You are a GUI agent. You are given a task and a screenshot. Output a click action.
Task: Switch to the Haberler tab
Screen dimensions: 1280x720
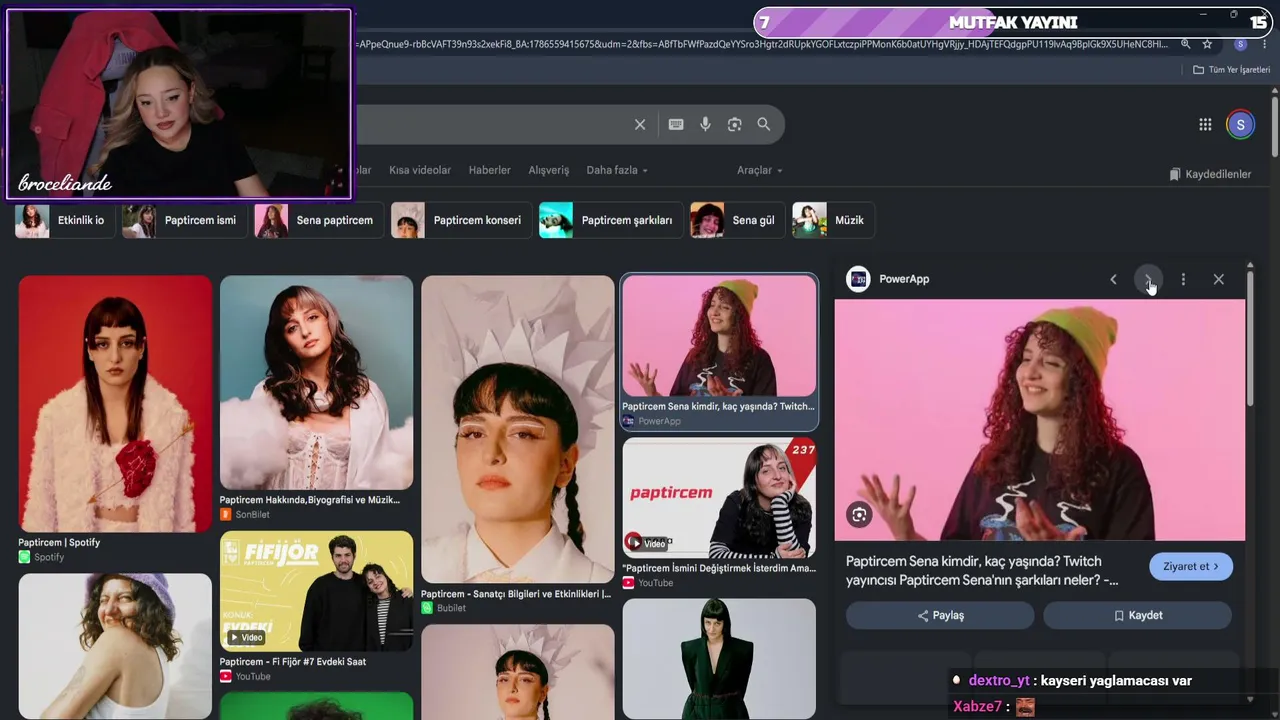(490, 170)
